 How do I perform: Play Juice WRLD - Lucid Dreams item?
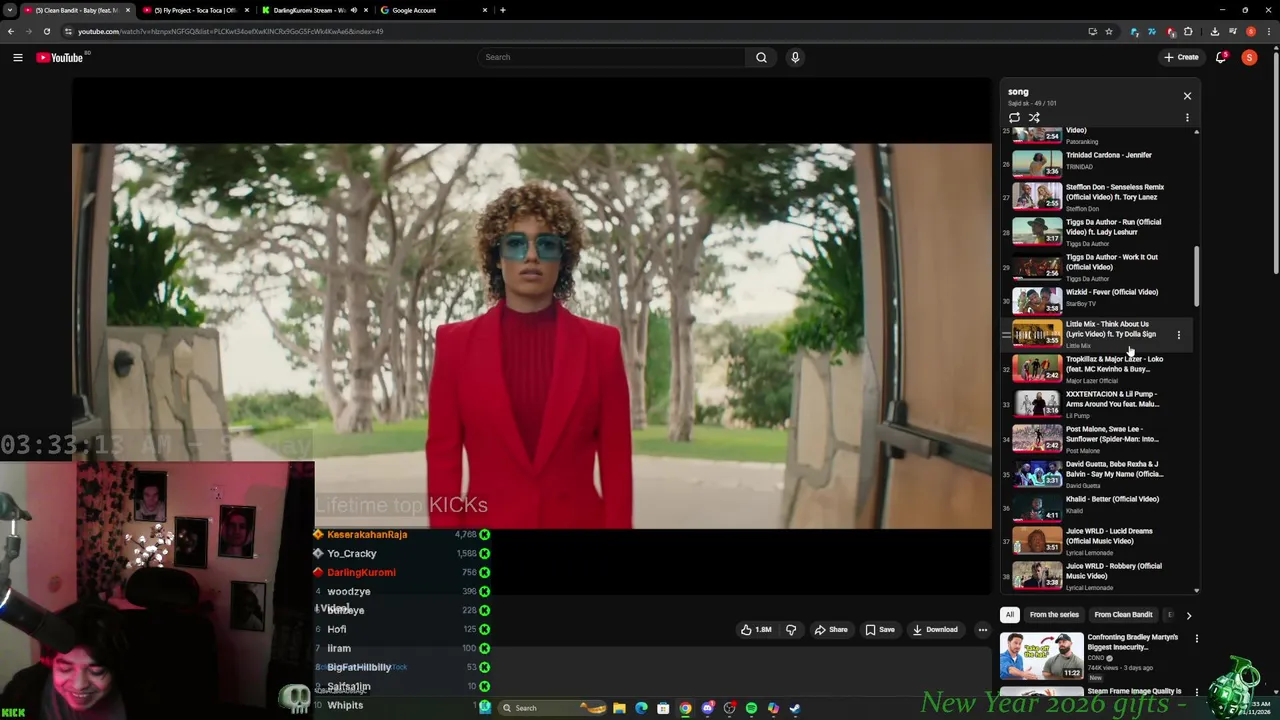pos(1098,541)
